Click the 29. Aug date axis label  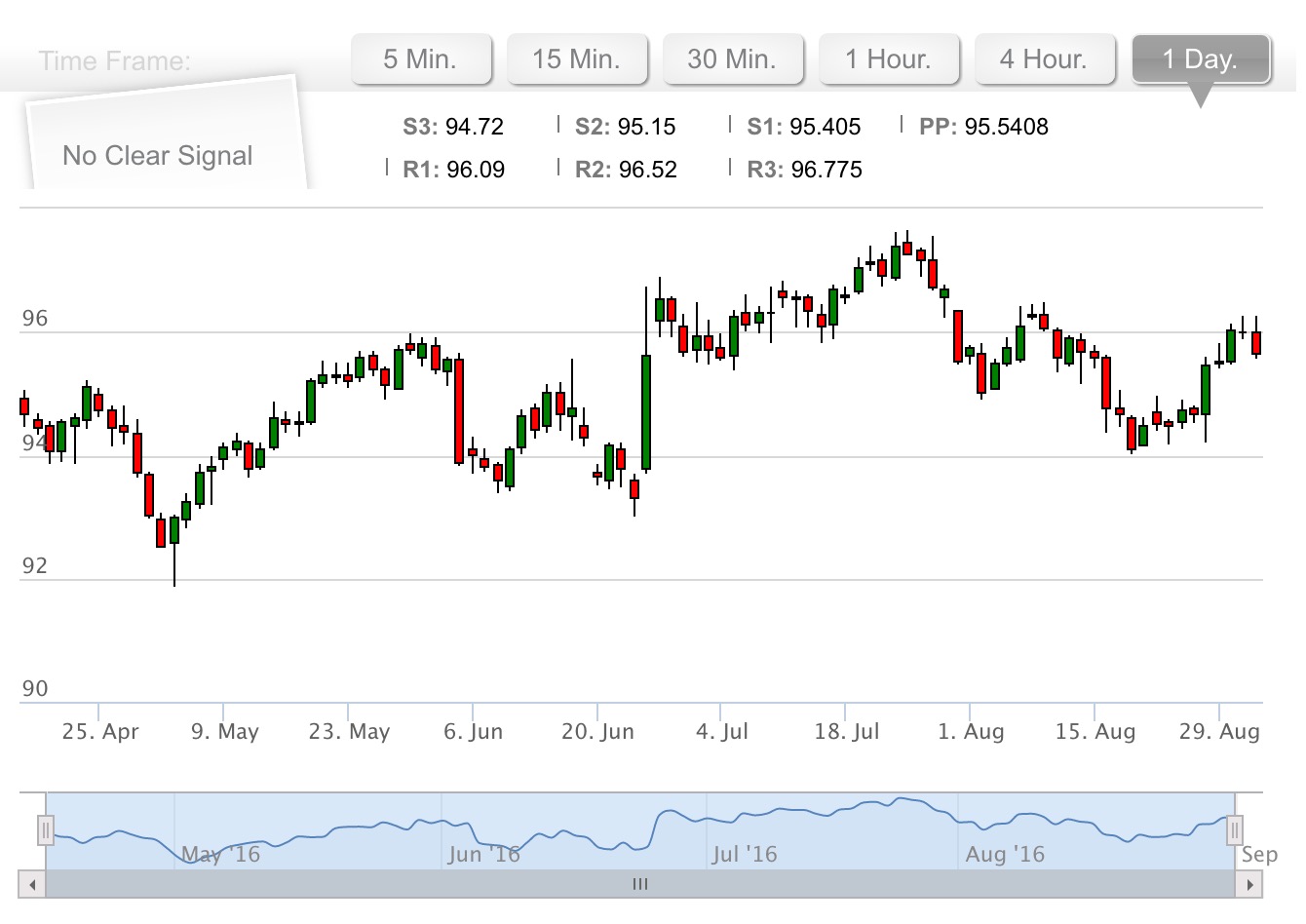click(x=1219, y=732)
